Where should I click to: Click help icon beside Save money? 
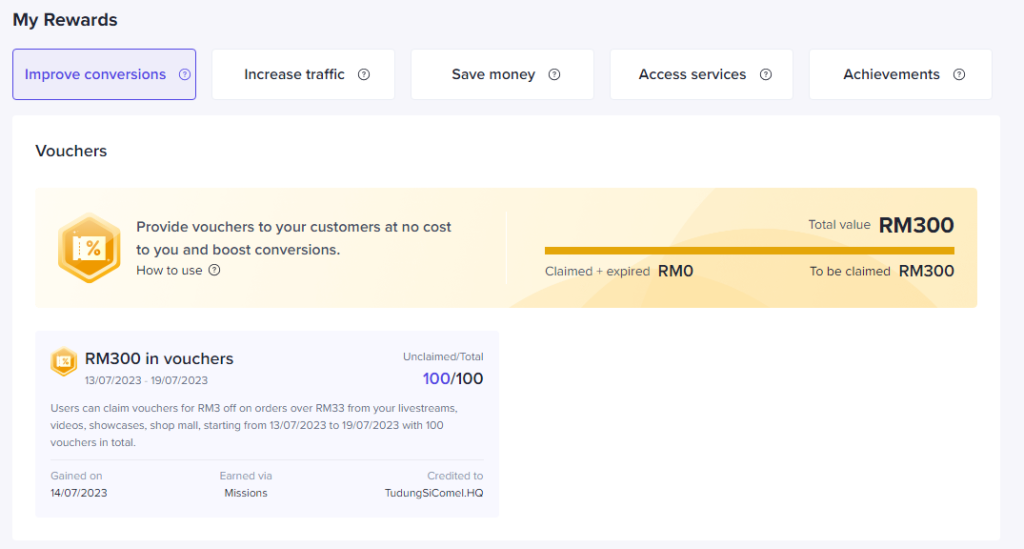[554, 74]
